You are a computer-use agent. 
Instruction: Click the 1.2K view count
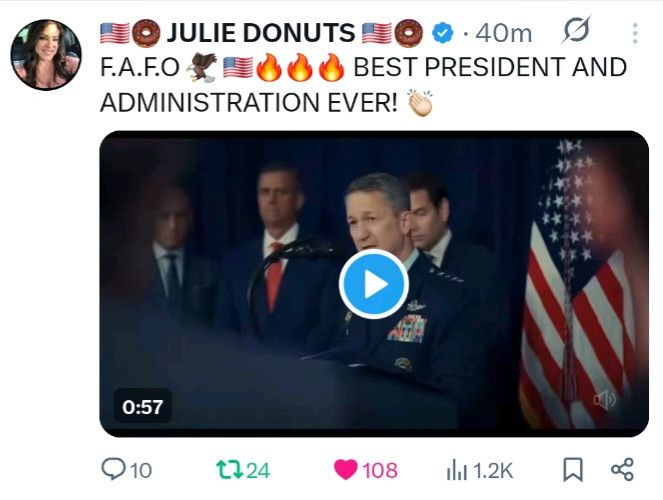point(492,470)
